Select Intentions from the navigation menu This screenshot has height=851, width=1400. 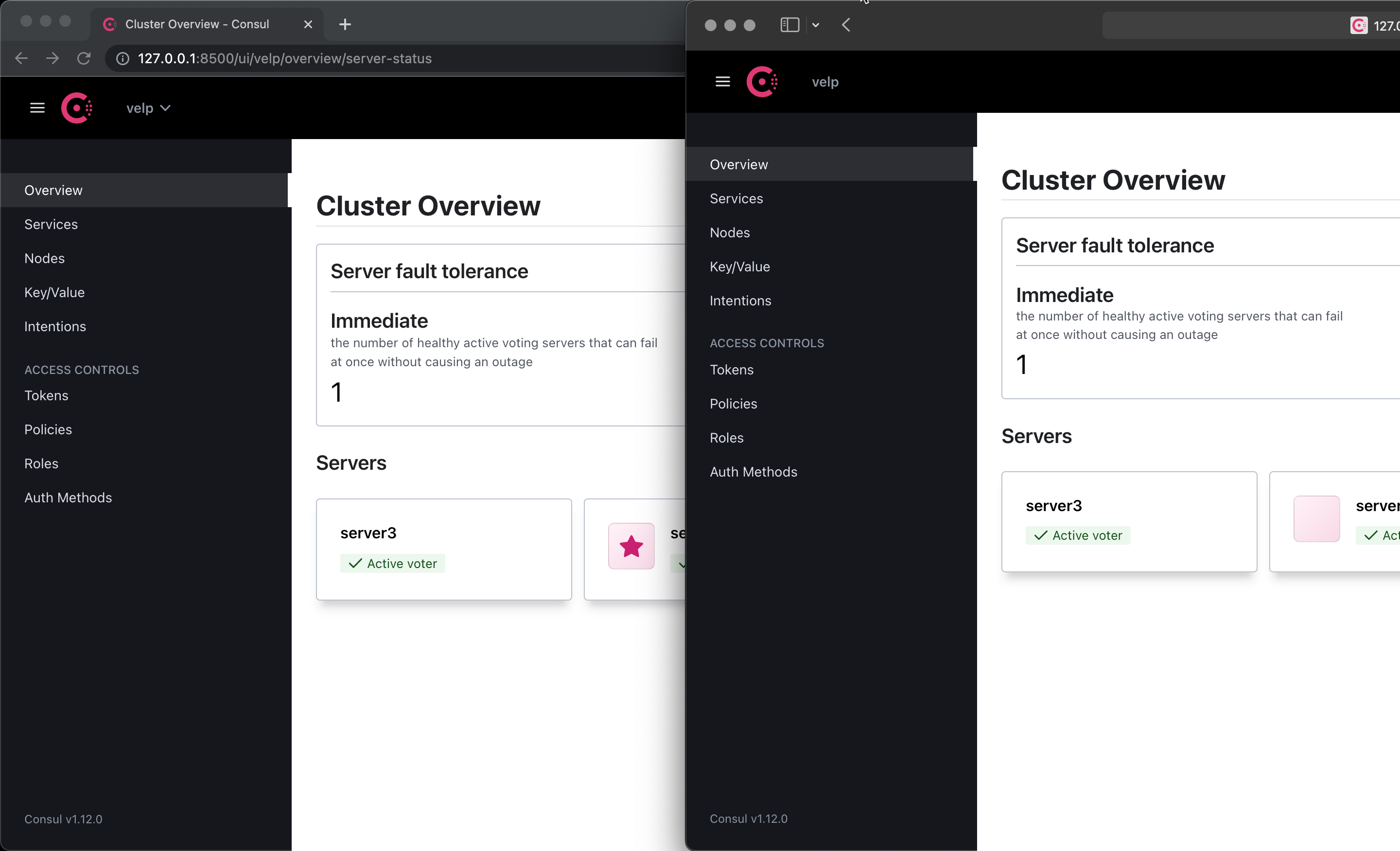54,326
